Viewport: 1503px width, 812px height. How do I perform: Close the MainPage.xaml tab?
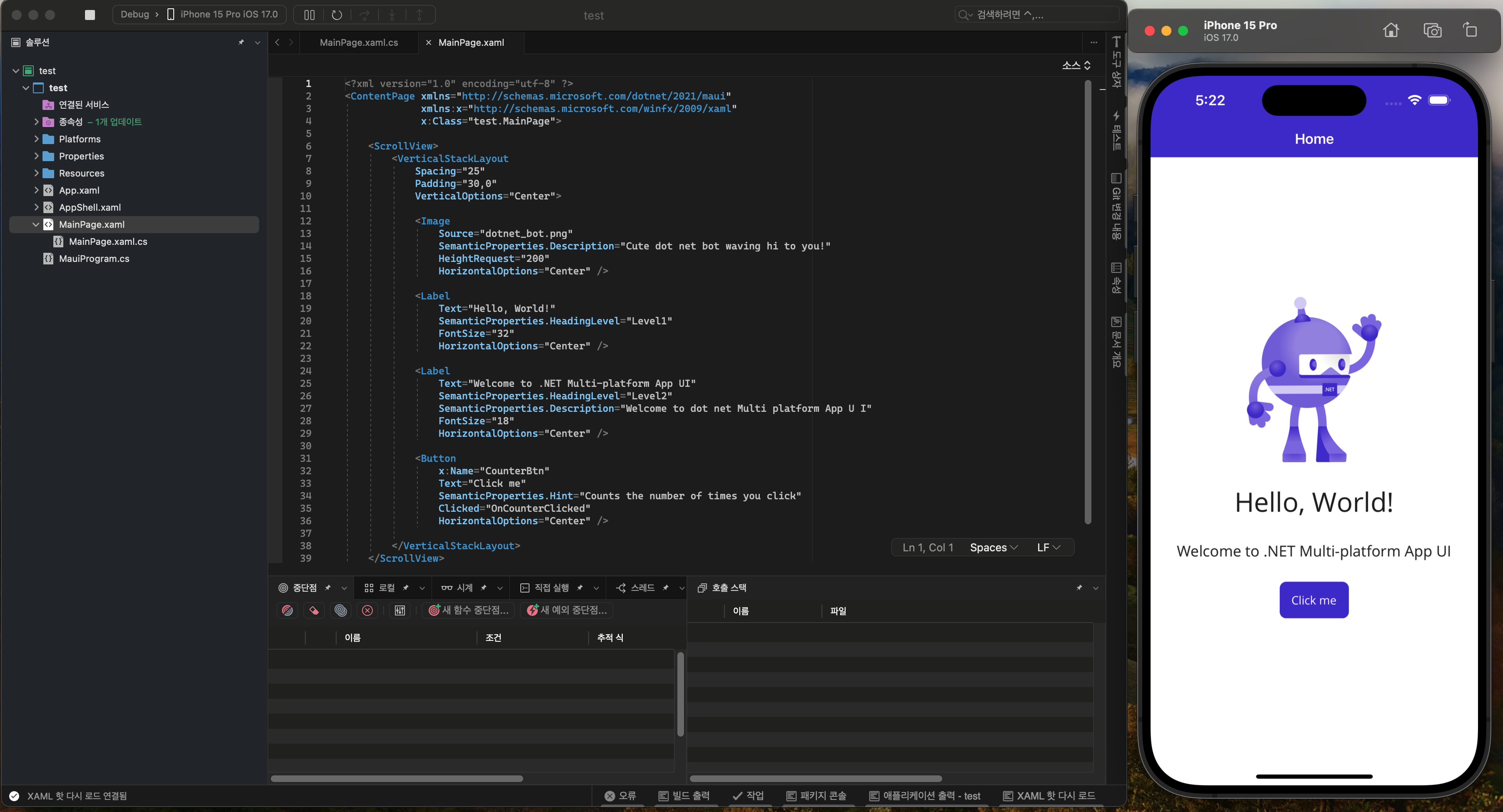click(x=428, y=42)
